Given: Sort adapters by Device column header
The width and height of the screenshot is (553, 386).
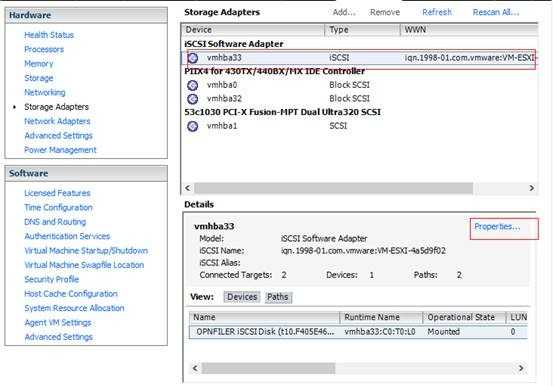Looking at the screenshot, I should pyautogui.click(x=253, y=30).
